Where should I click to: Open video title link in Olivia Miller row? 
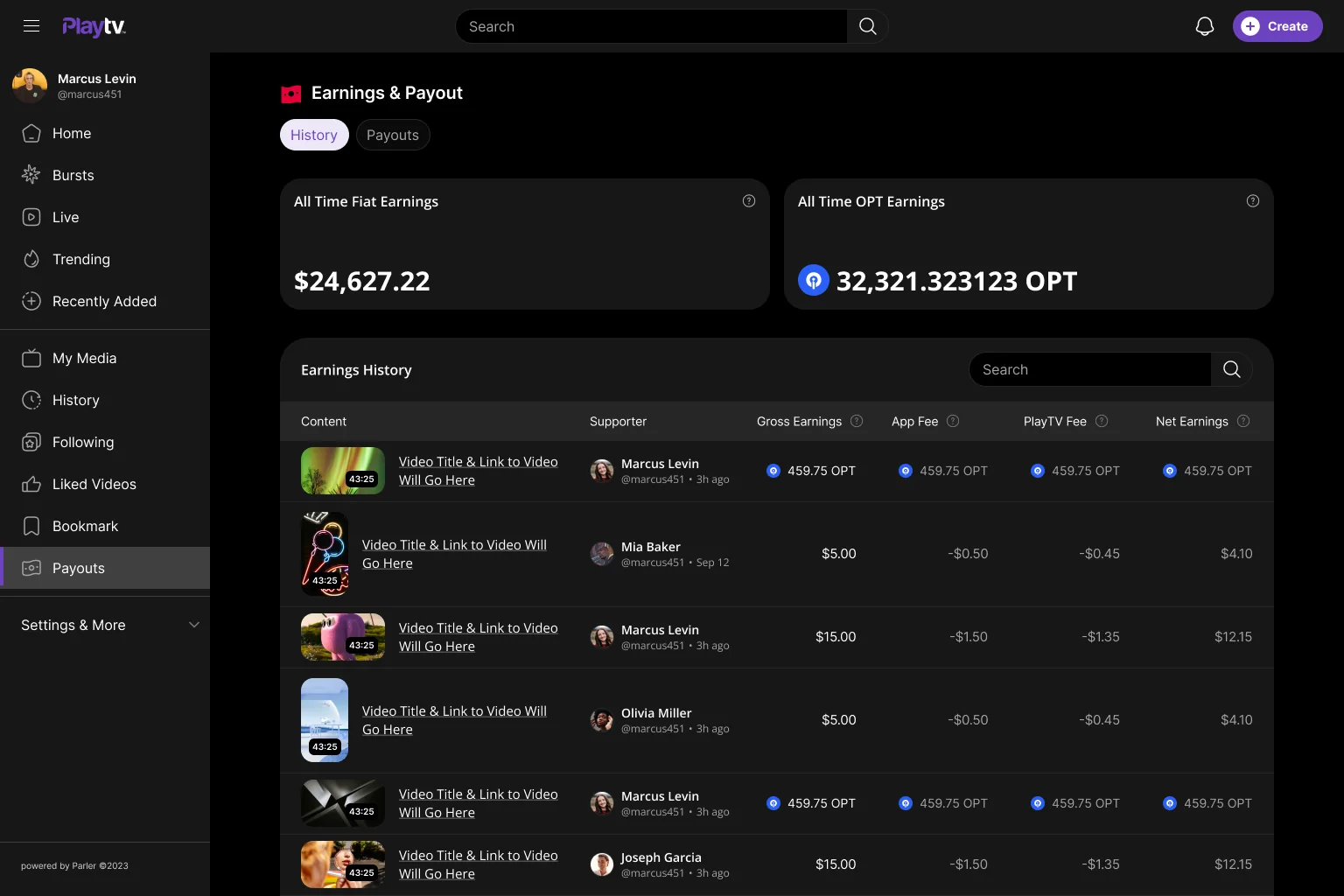point(454,720)
